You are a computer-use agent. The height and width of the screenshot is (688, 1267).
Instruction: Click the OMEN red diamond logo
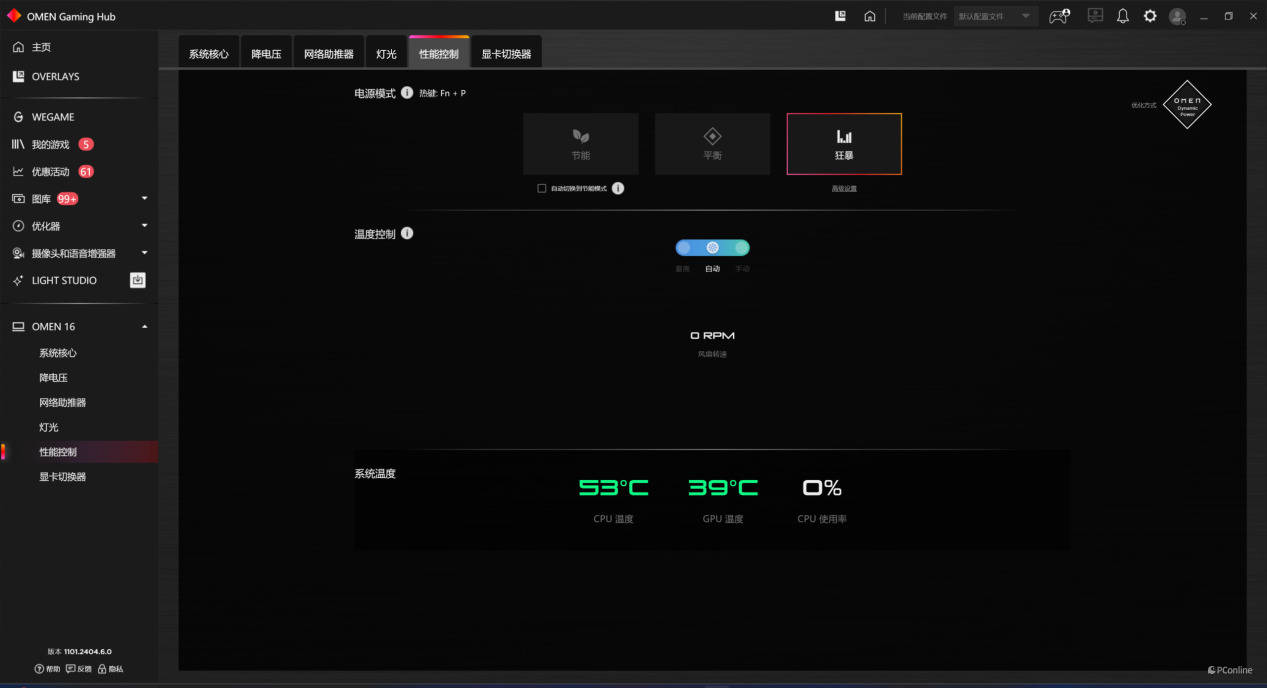point(14,16)
